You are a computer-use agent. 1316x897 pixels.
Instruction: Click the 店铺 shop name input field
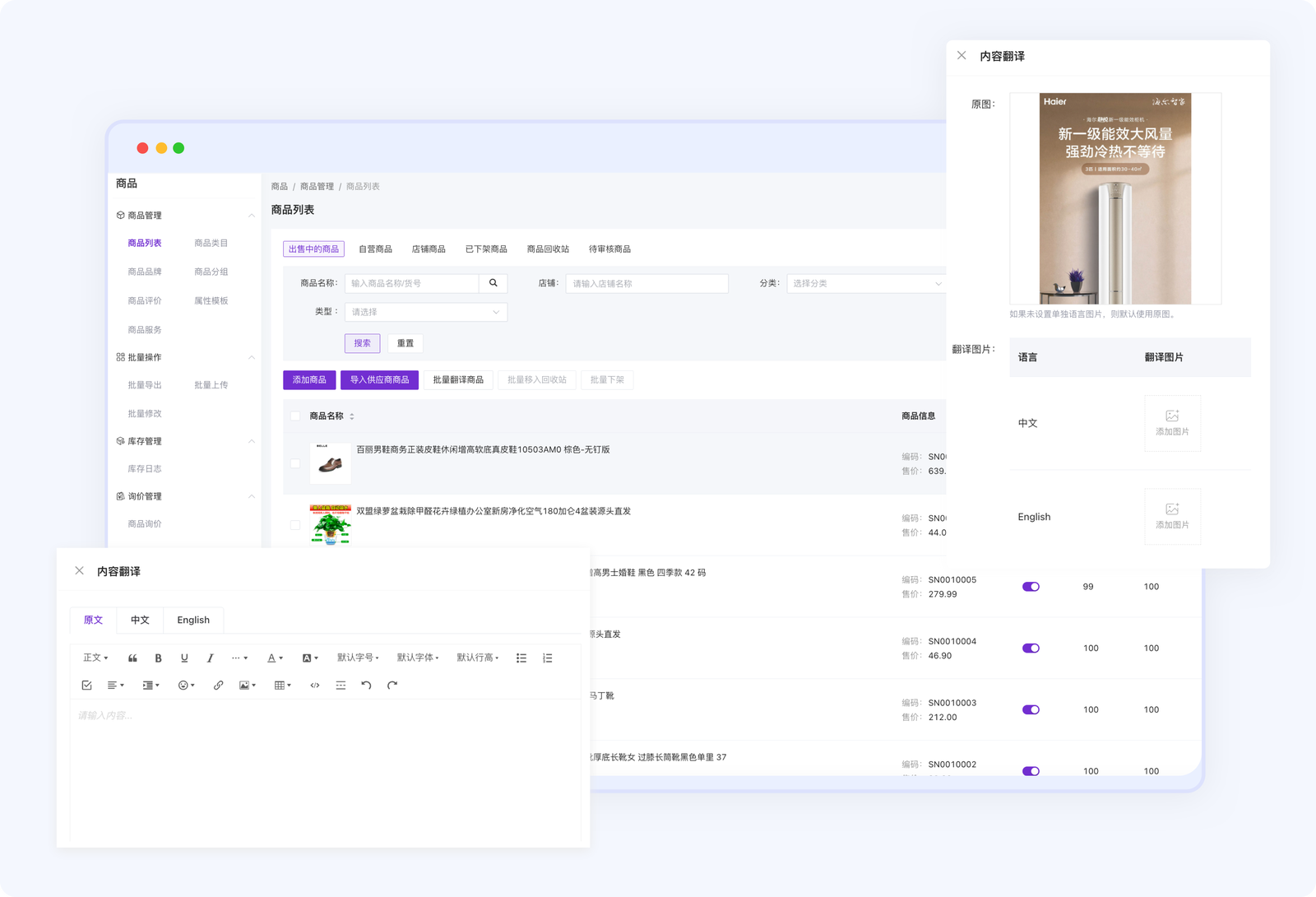[x=646, y=284]
